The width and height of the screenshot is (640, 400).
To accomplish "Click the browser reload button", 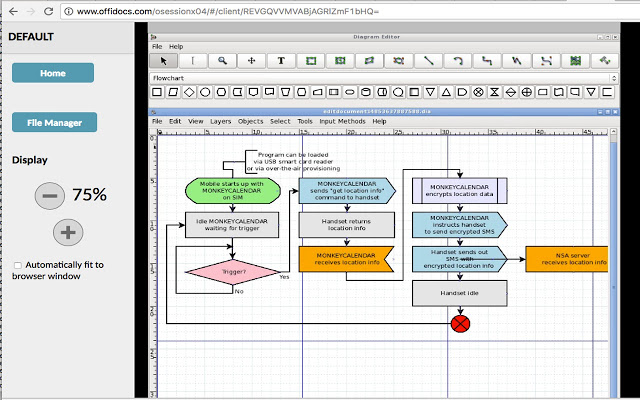I will [50, 10].
